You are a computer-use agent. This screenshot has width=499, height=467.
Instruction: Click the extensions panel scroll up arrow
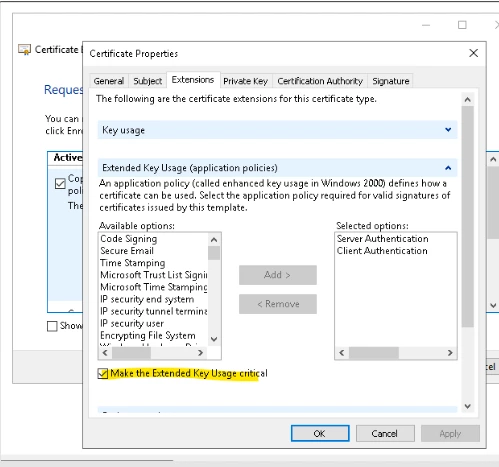click(x=468, y=100)
